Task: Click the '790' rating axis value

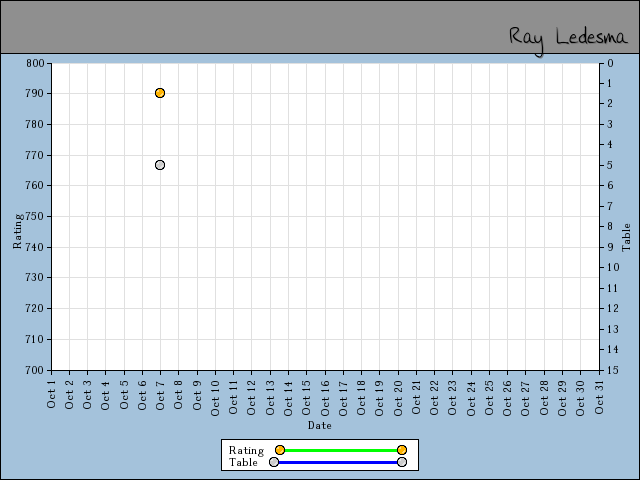Action: 35,93
